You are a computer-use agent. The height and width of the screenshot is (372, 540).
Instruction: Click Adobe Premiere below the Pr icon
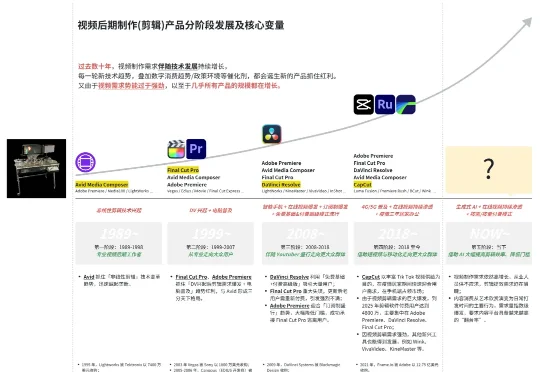click(187, 185)
